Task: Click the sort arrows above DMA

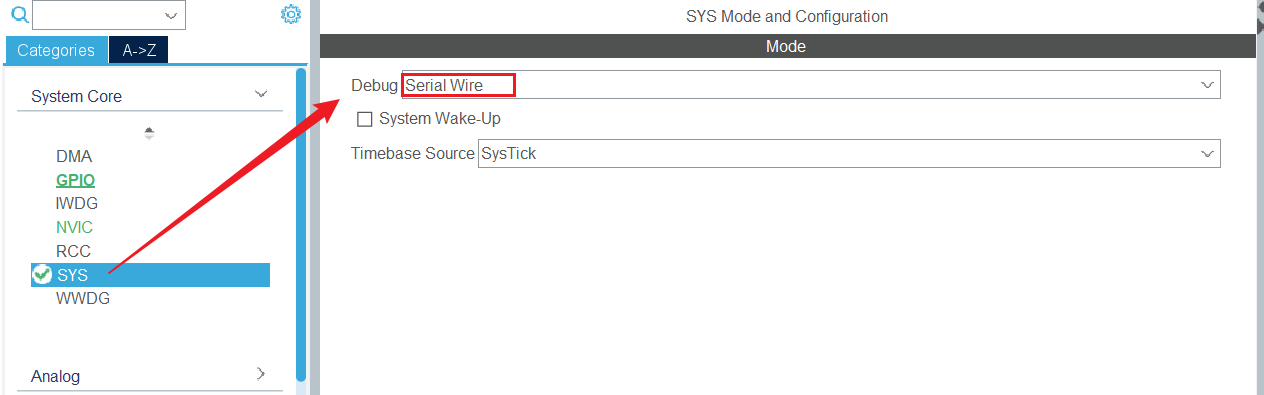Action: click(x=149, y=132)
